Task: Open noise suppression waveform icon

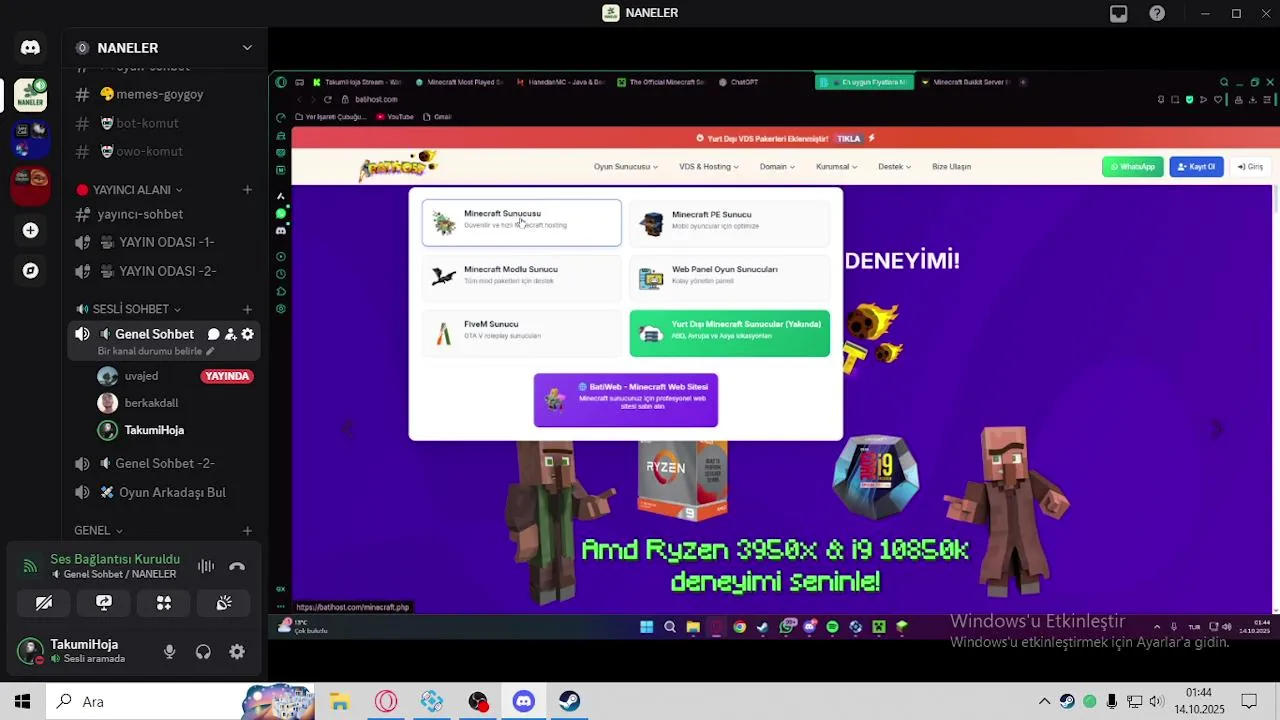Action: pyautogui.click(x=206, y=566)
